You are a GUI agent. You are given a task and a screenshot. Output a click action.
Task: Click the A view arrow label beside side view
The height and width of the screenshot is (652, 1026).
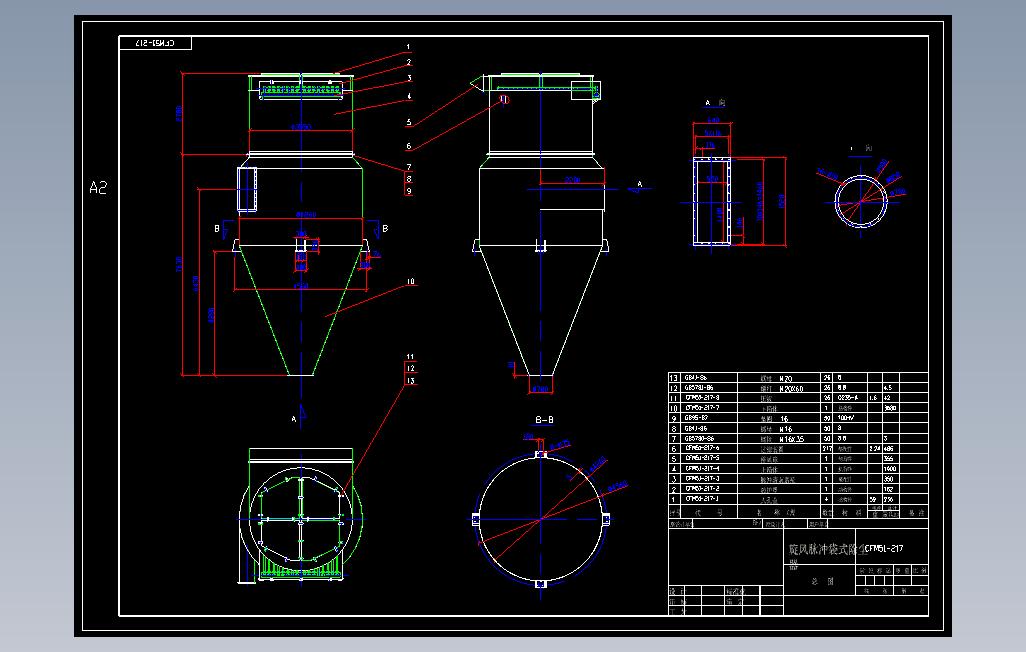(x=639, y=185)
